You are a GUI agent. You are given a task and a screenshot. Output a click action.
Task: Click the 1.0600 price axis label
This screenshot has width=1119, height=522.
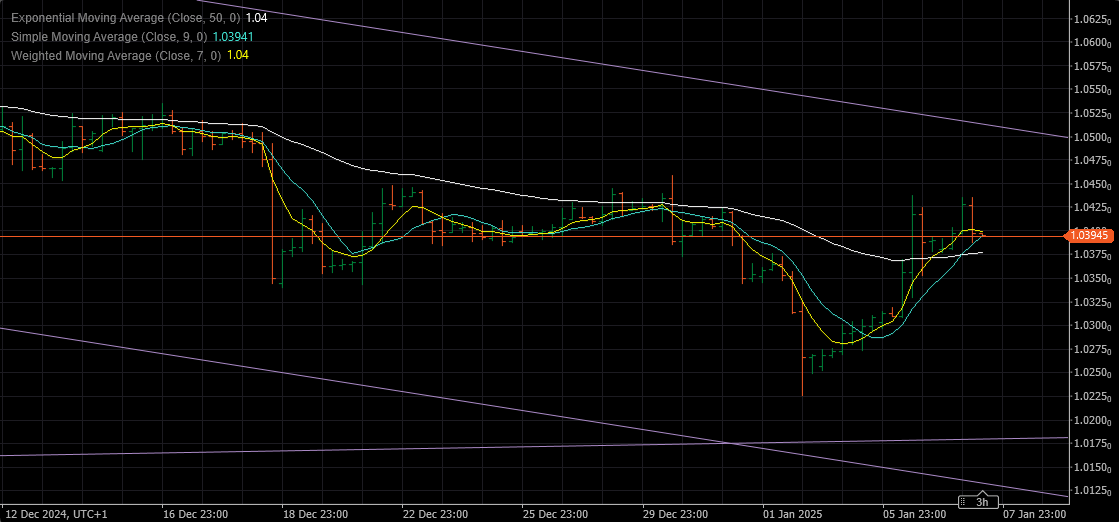coord(1093,43)
